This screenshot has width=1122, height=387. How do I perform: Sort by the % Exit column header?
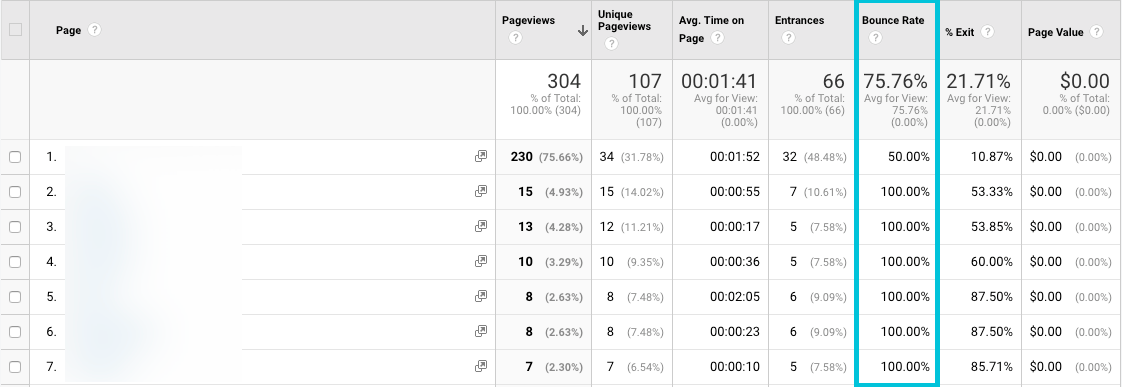coord(960,32)
